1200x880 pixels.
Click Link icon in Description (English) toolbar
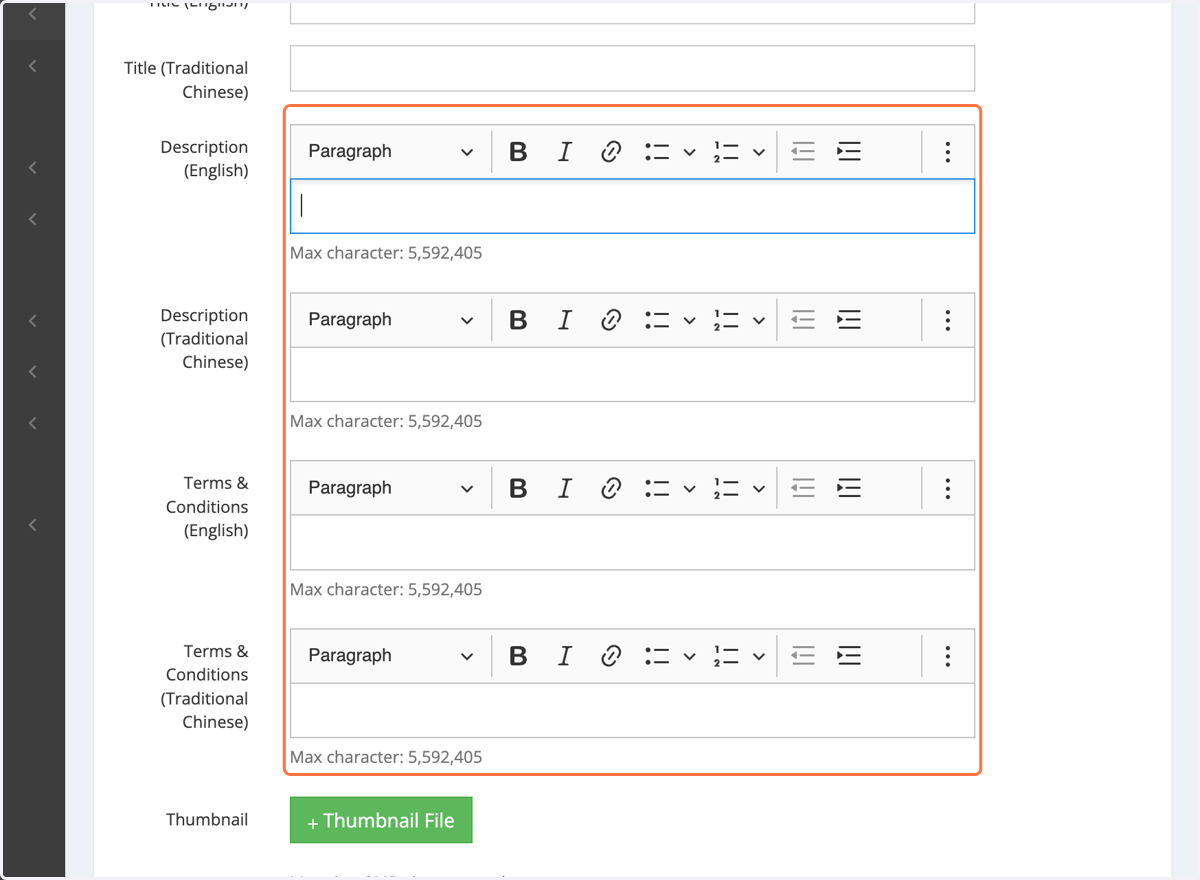click(611, 152)
